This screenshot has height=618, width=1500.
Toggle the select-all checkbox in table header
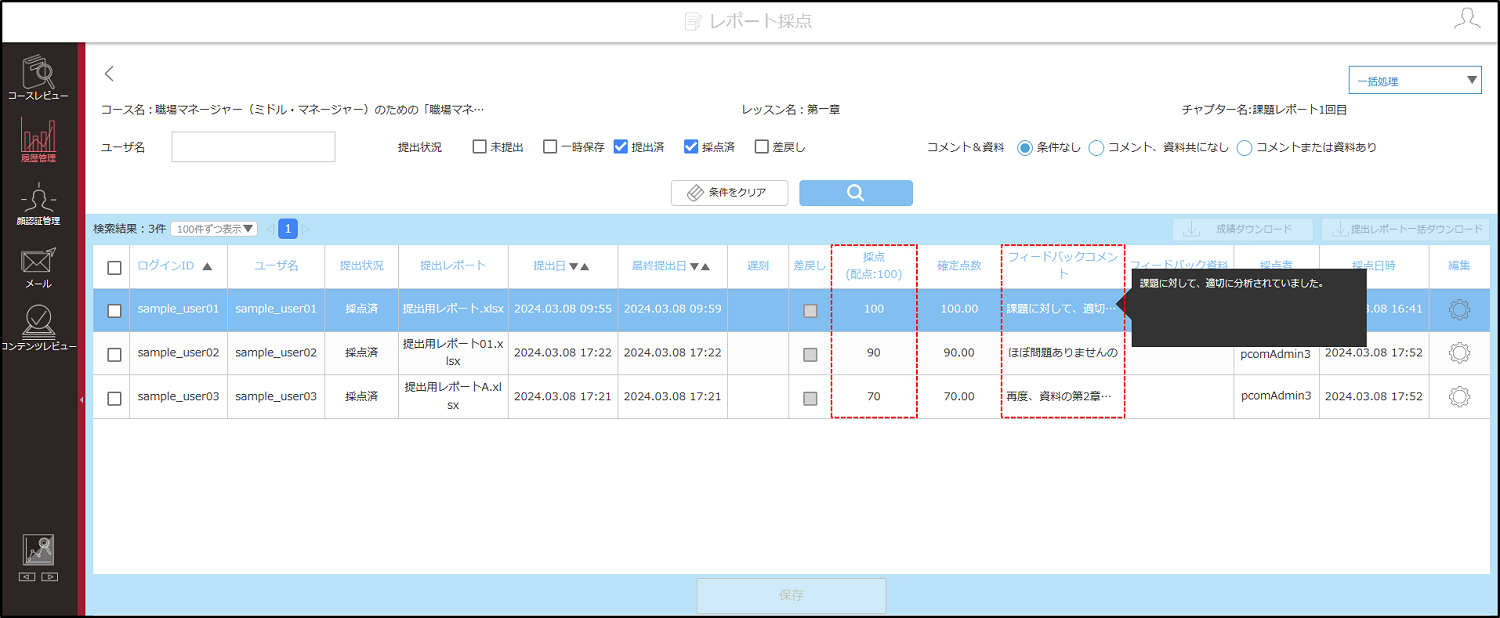pos(114,267)
